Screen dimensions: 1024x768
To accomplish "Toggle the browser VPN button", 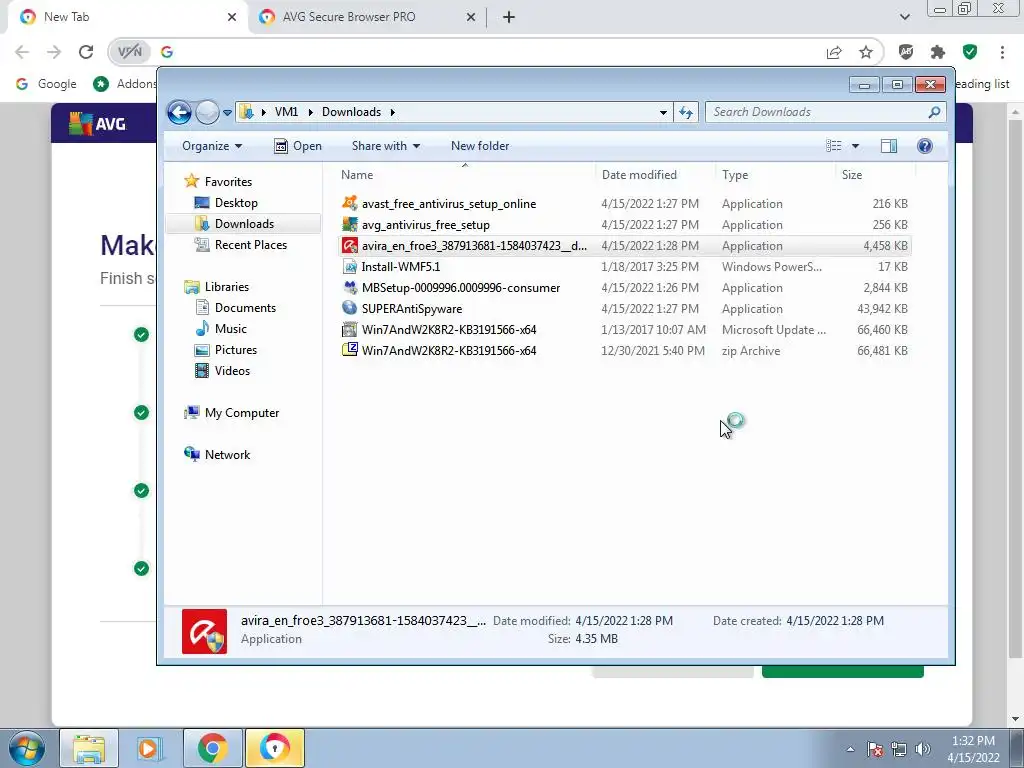I will tap(129, 52).
